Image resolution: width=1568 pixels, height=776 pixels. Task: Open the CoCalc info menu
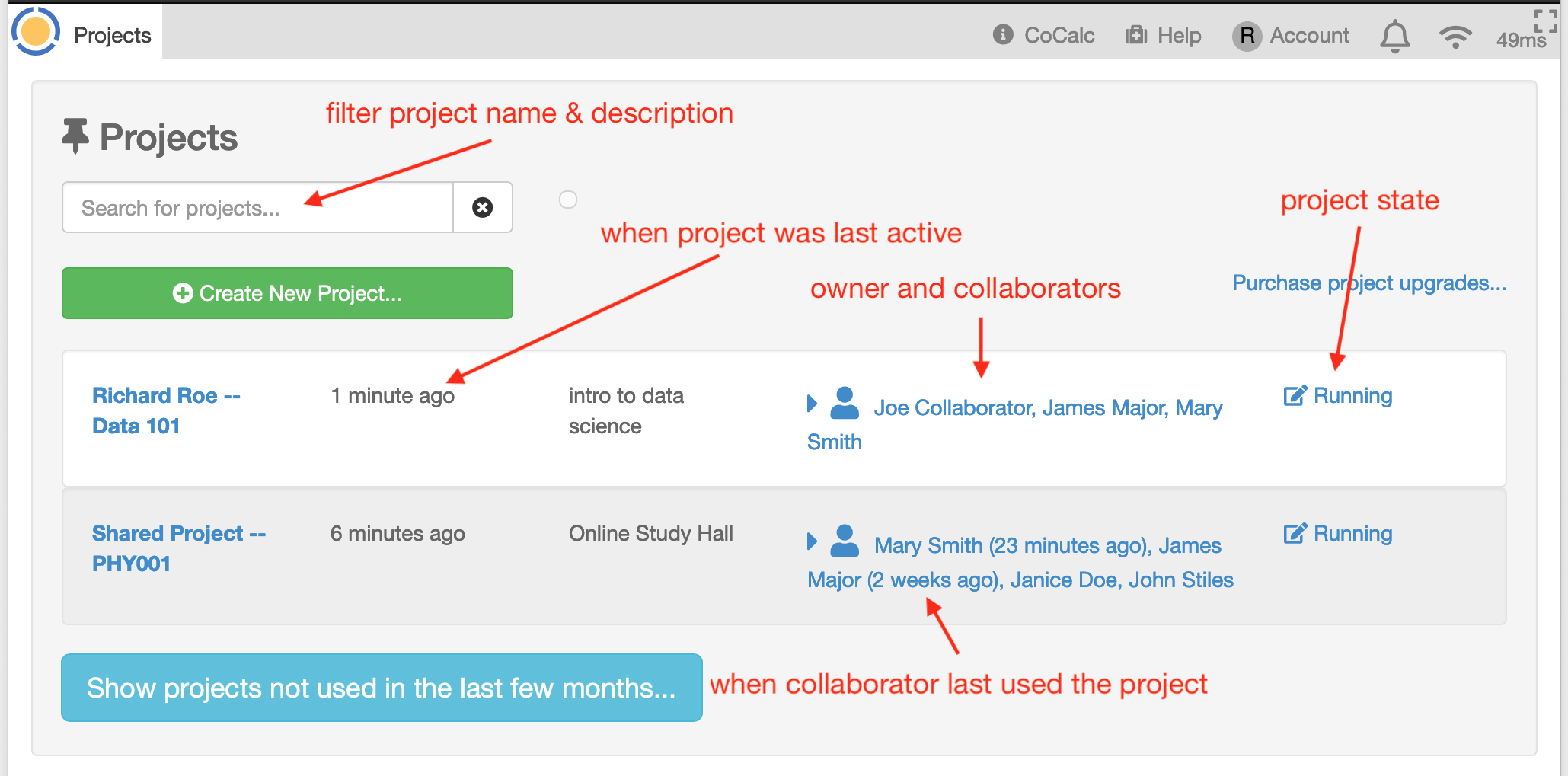click(1043, 35)
